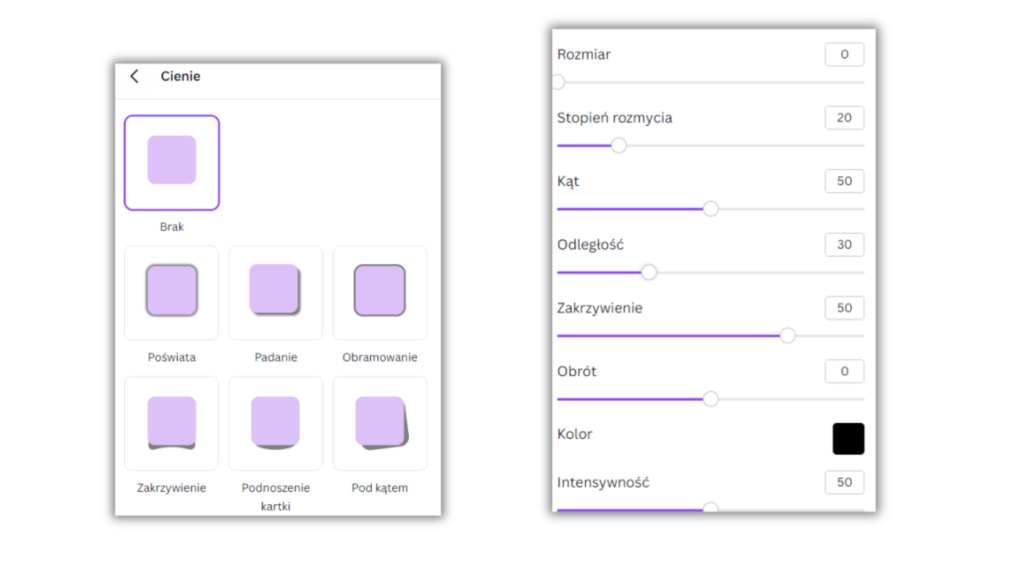Choose the Pod kątem shadow preset
1024x576 pixels.
tap(380, 423)
